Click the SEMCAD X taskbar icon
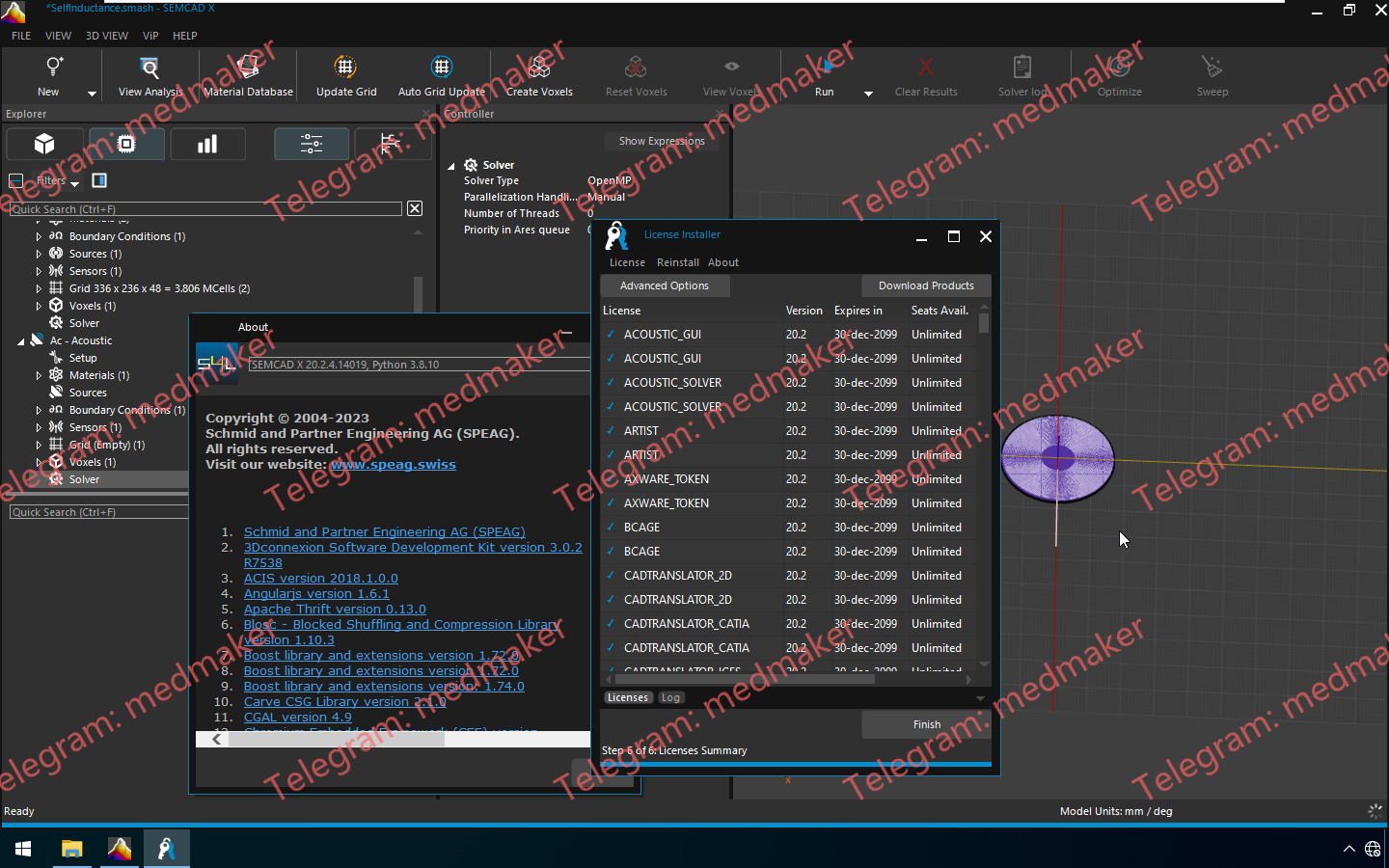This screenshot has width=1389, height=868. 120,849
